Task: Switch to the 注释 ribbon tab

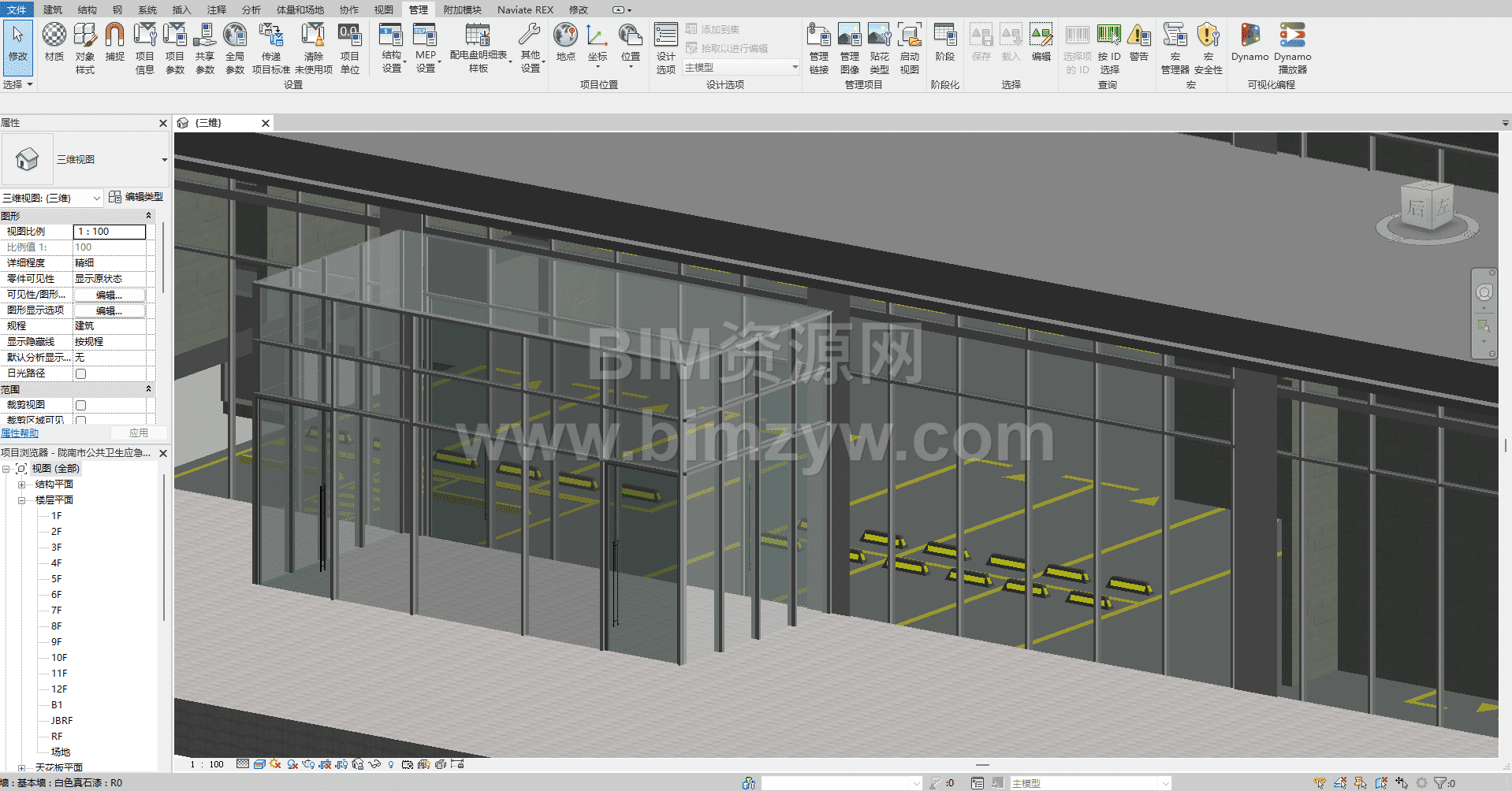Action: [x=217, y=9]
